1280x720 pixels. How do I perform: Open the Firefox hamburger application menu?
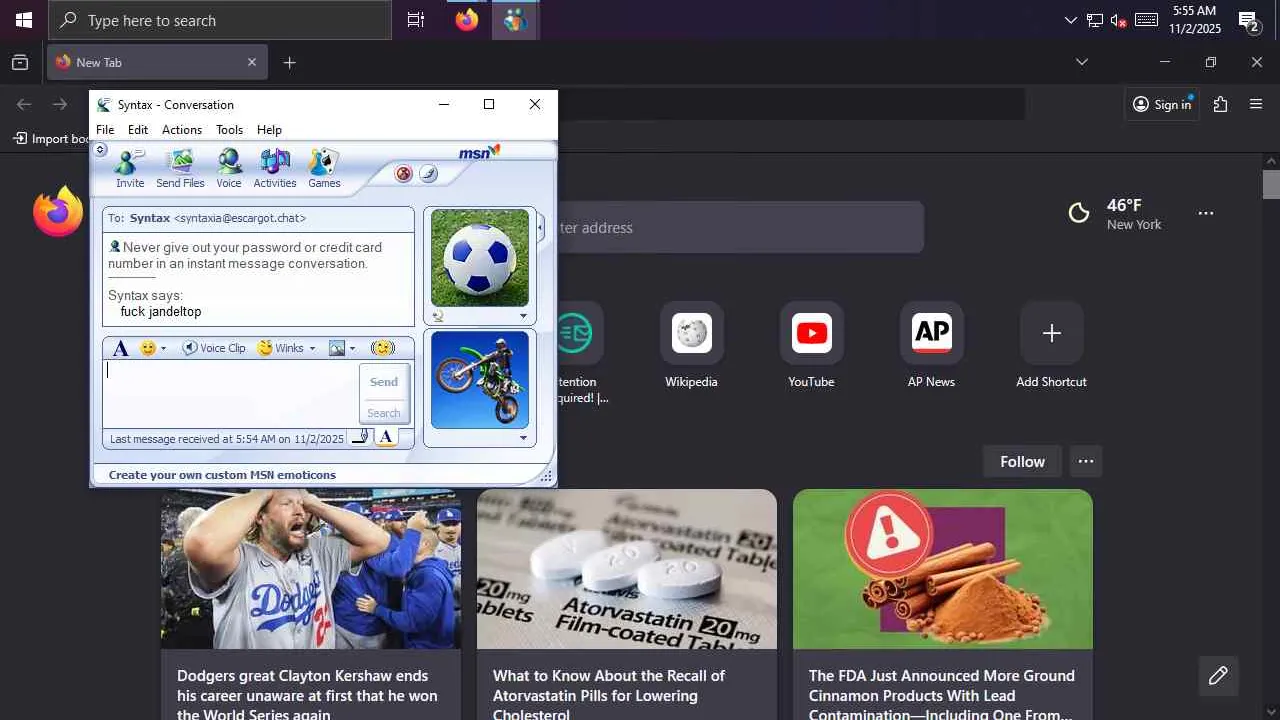click(x=1256, y=104)
